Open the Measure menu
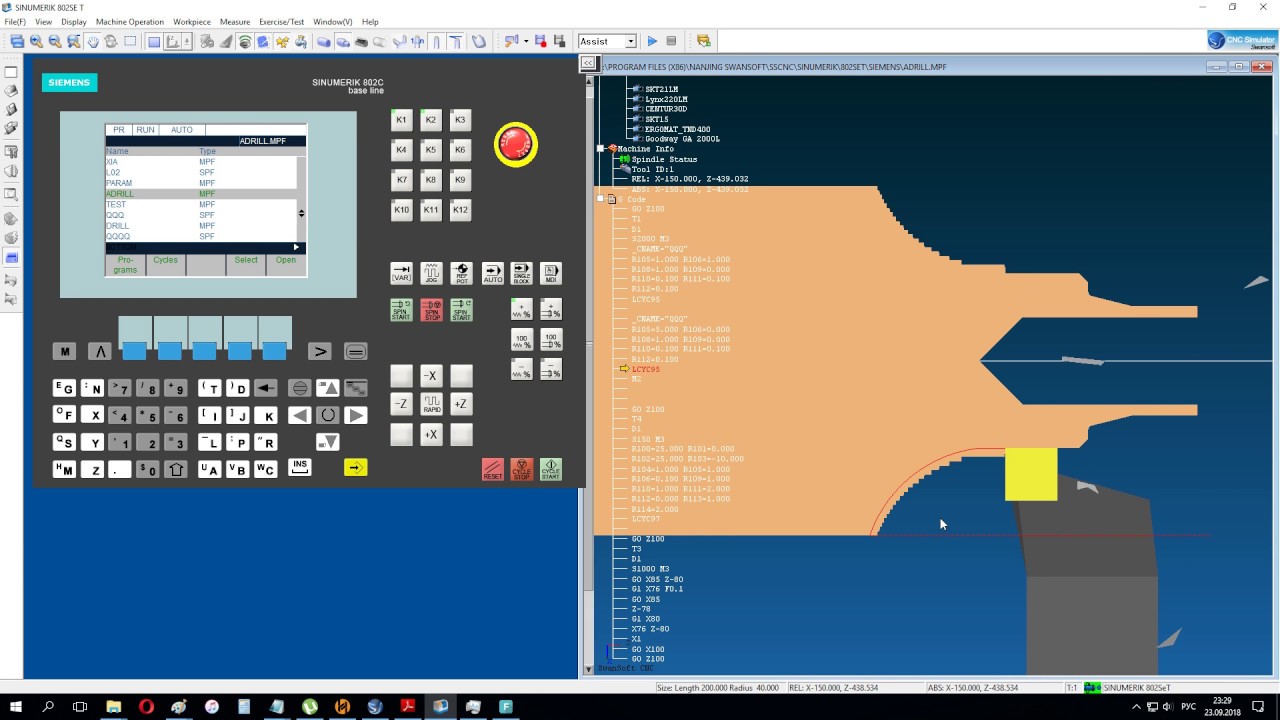 pos(235,21)
